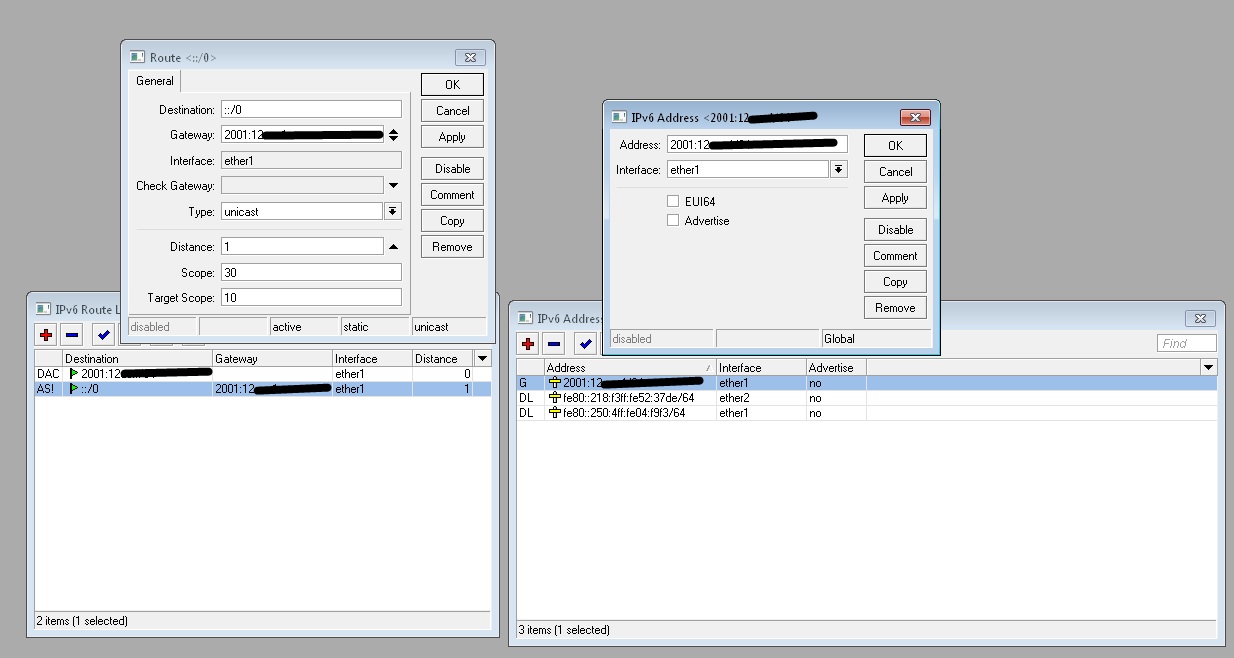The image size is (1234, 658).
Task: Select the Global 2001:12 address row
Action: 867,382
